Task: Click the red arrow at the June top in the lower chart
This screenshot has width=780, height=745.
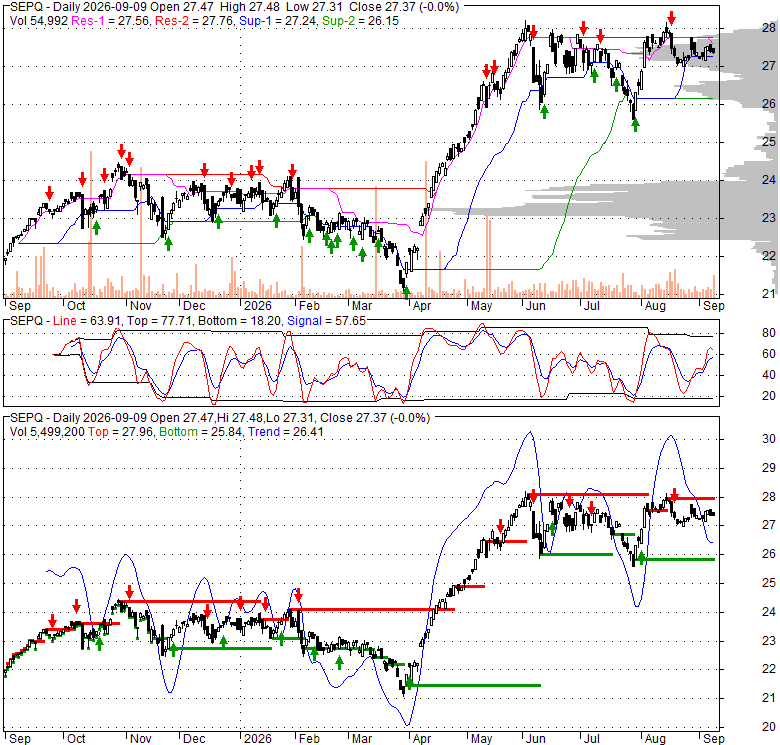Action: [533, 495]
